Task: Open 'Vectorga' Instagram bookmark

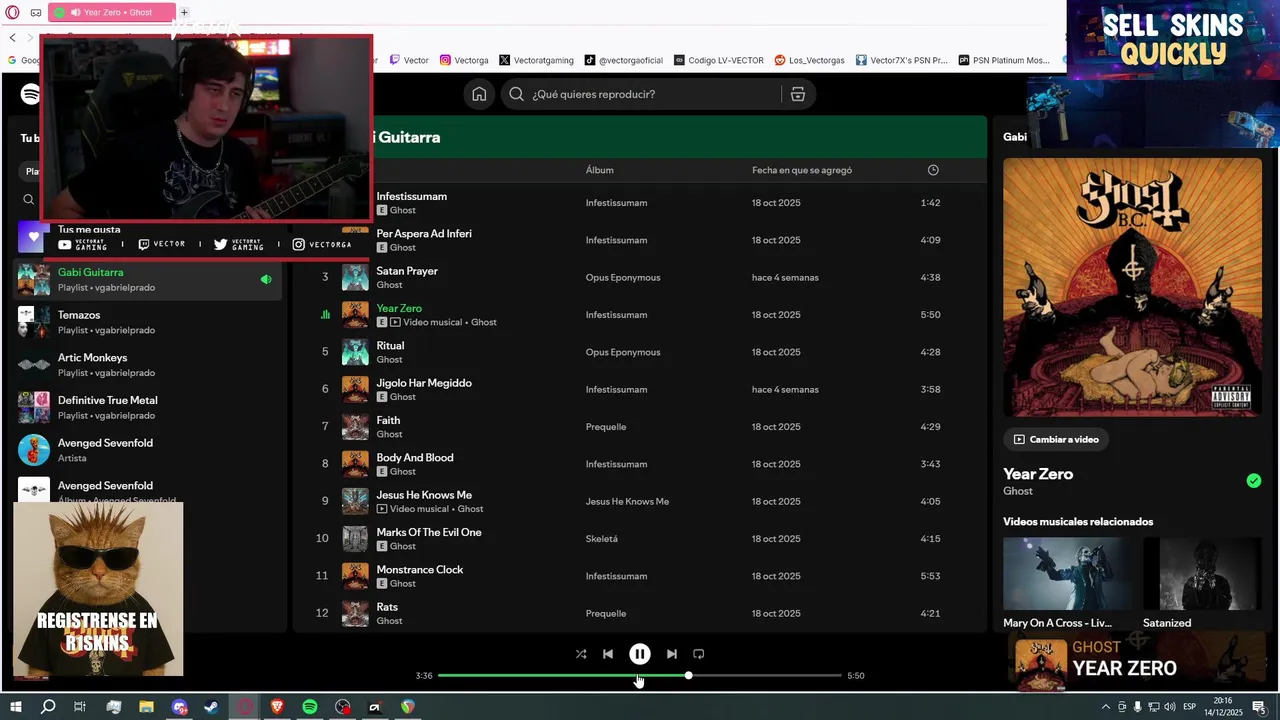Action: (465, 60)
